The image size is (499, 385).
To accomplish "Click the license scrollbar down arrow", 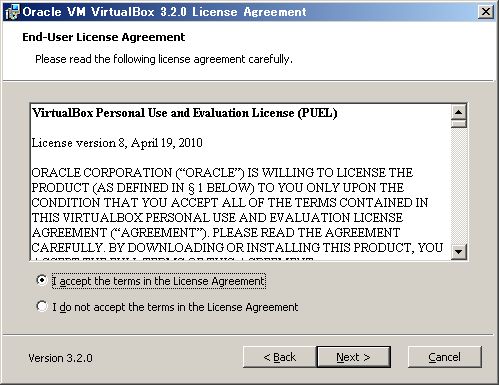I will pyautogui.click(x=459, y=252).
